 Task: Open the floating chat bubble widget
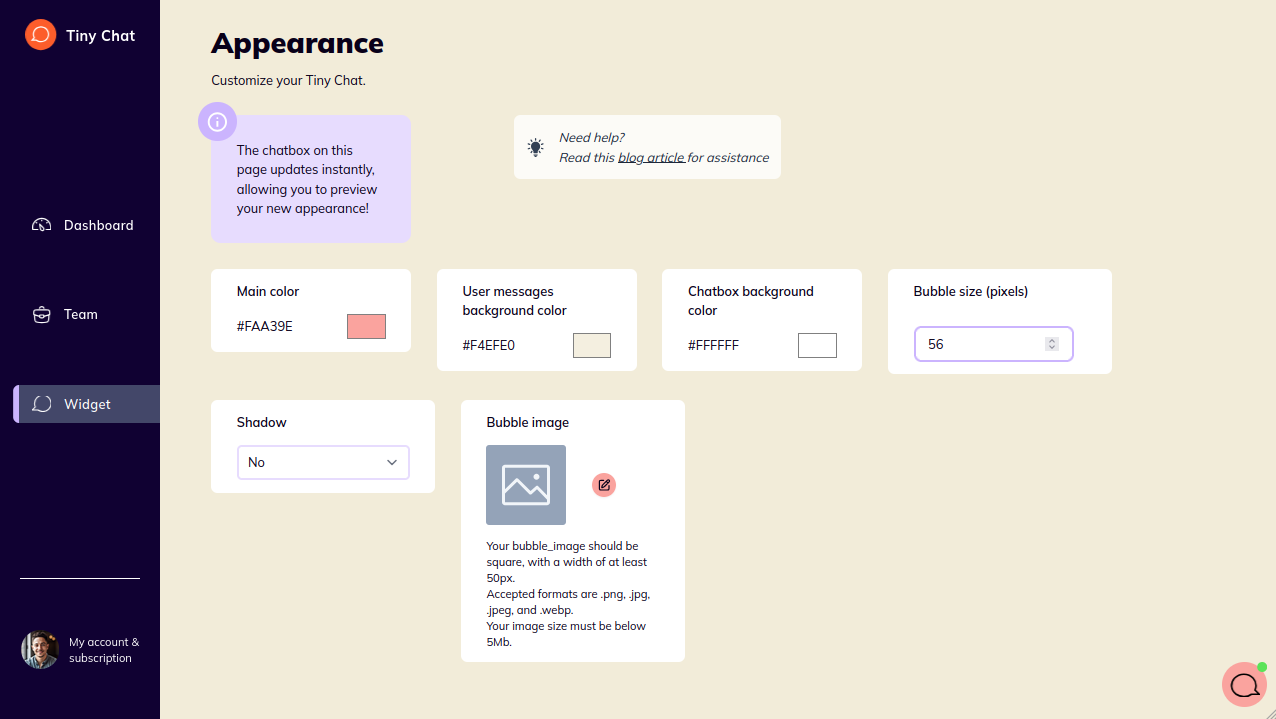(1244, 685)
